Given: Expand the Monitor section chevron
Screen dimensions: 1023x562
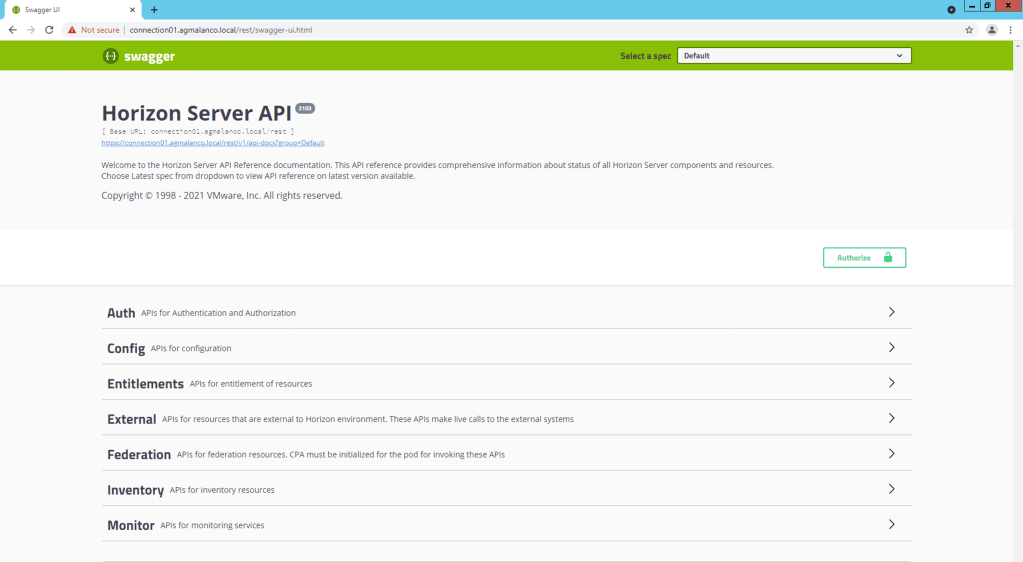Looking at the screenshot, I should 891,525.
